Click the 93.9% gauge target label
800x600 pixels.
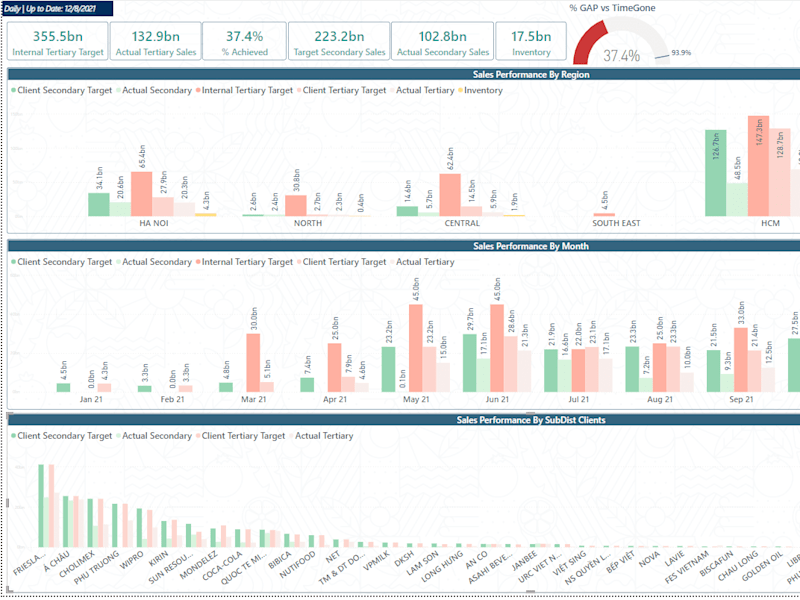click(681, 53)
